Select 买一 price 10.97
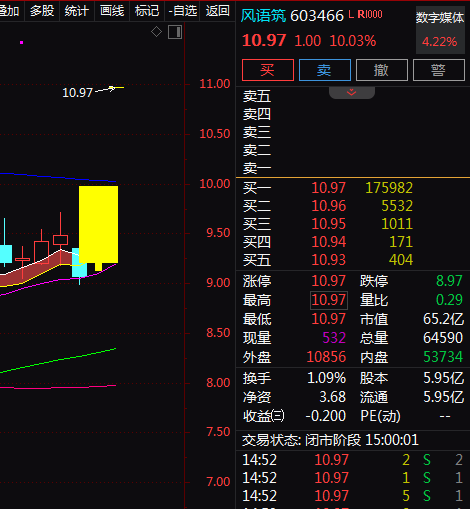The height and width of the screenshot is (509, 470). pos(329,188)
